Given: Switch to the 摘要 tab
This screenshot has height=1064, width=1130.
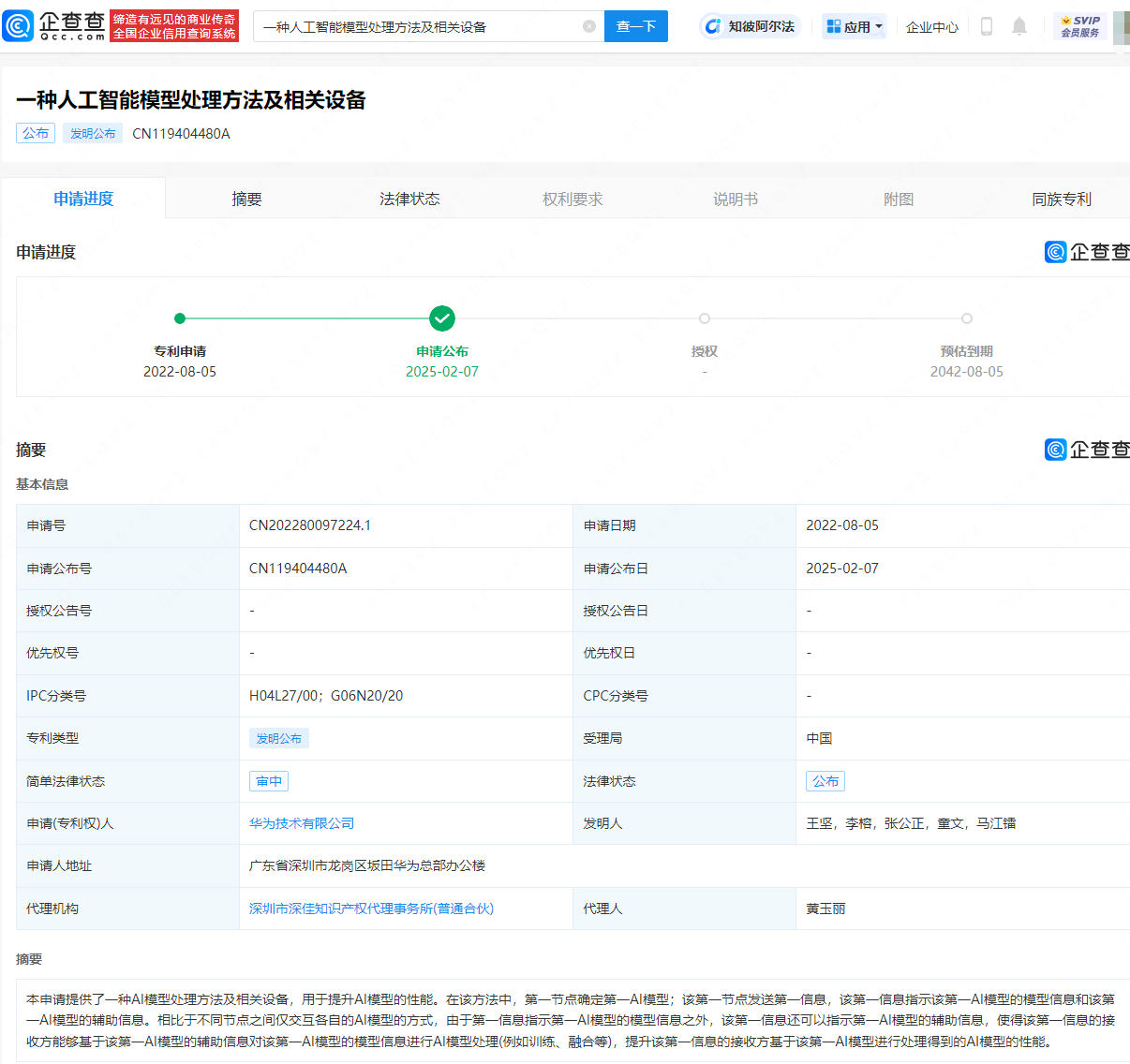Looking at the screenshot, I should [246, 199].
